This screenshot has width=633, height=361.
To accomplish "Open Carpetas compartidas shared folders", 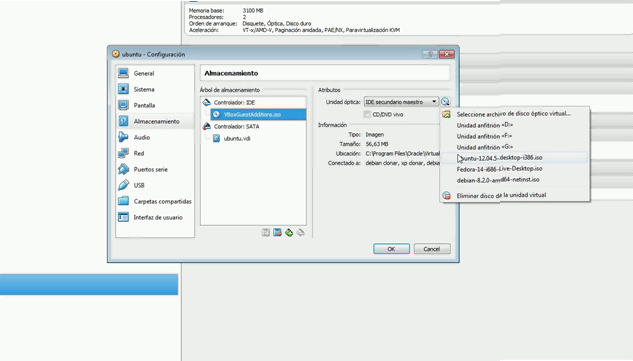I will [x=162, y=201].
